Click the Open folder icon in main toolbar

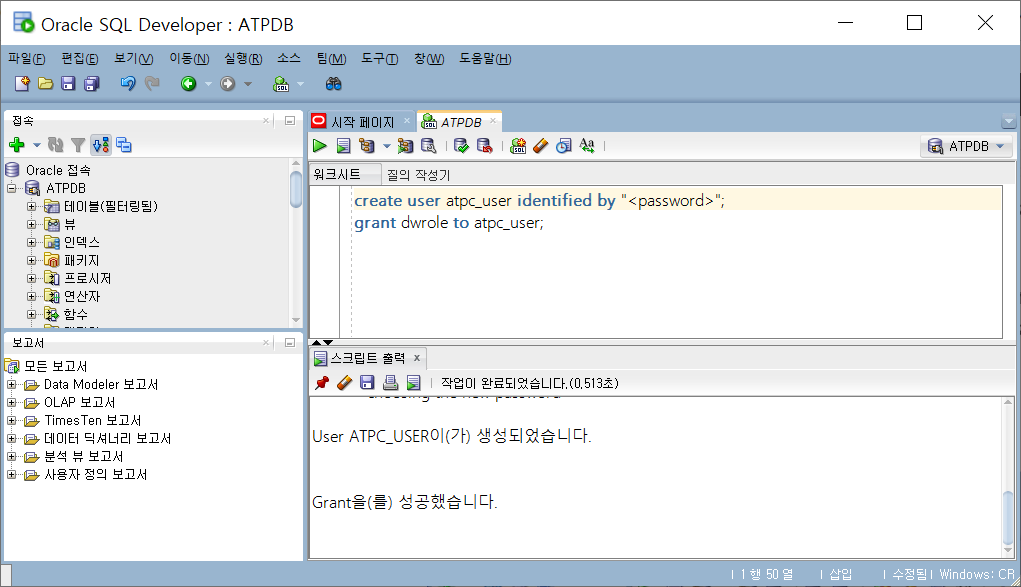coord(46,83)
